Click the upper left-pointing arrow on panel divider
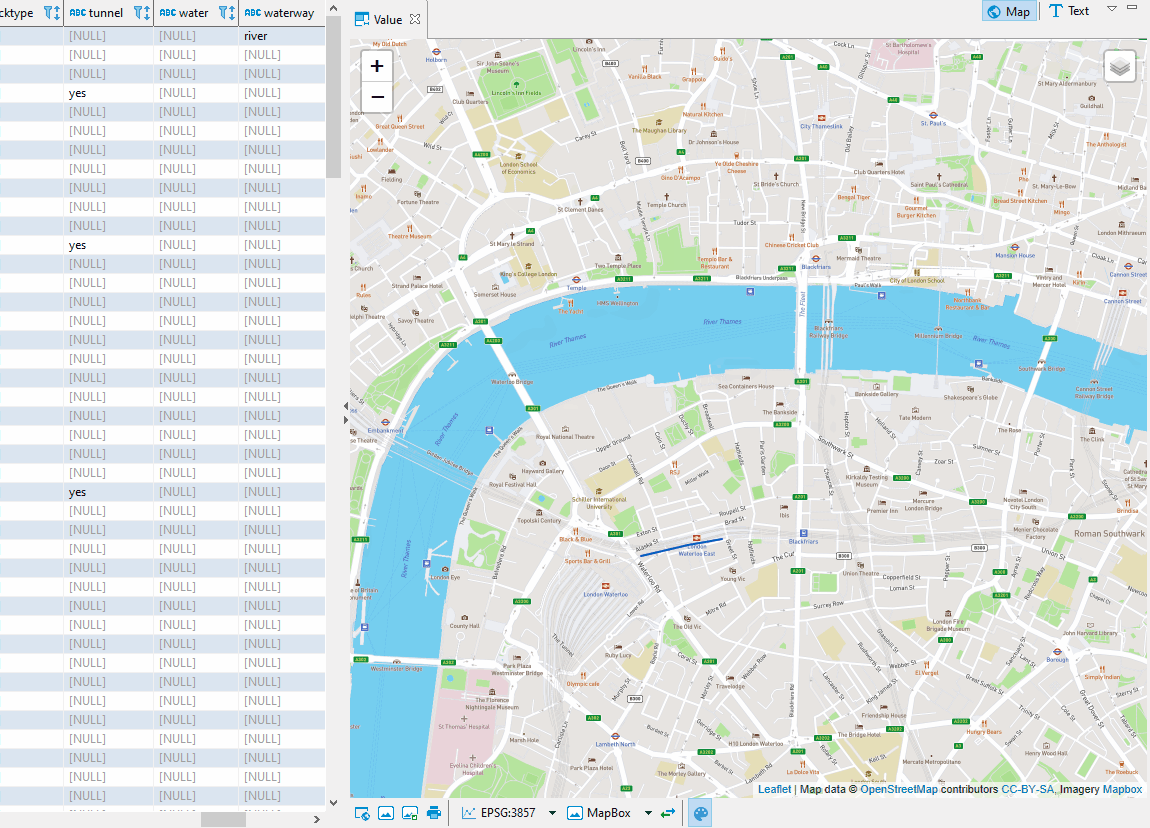The width and height of the screenshot is (1150, 828). coord(345,405)
